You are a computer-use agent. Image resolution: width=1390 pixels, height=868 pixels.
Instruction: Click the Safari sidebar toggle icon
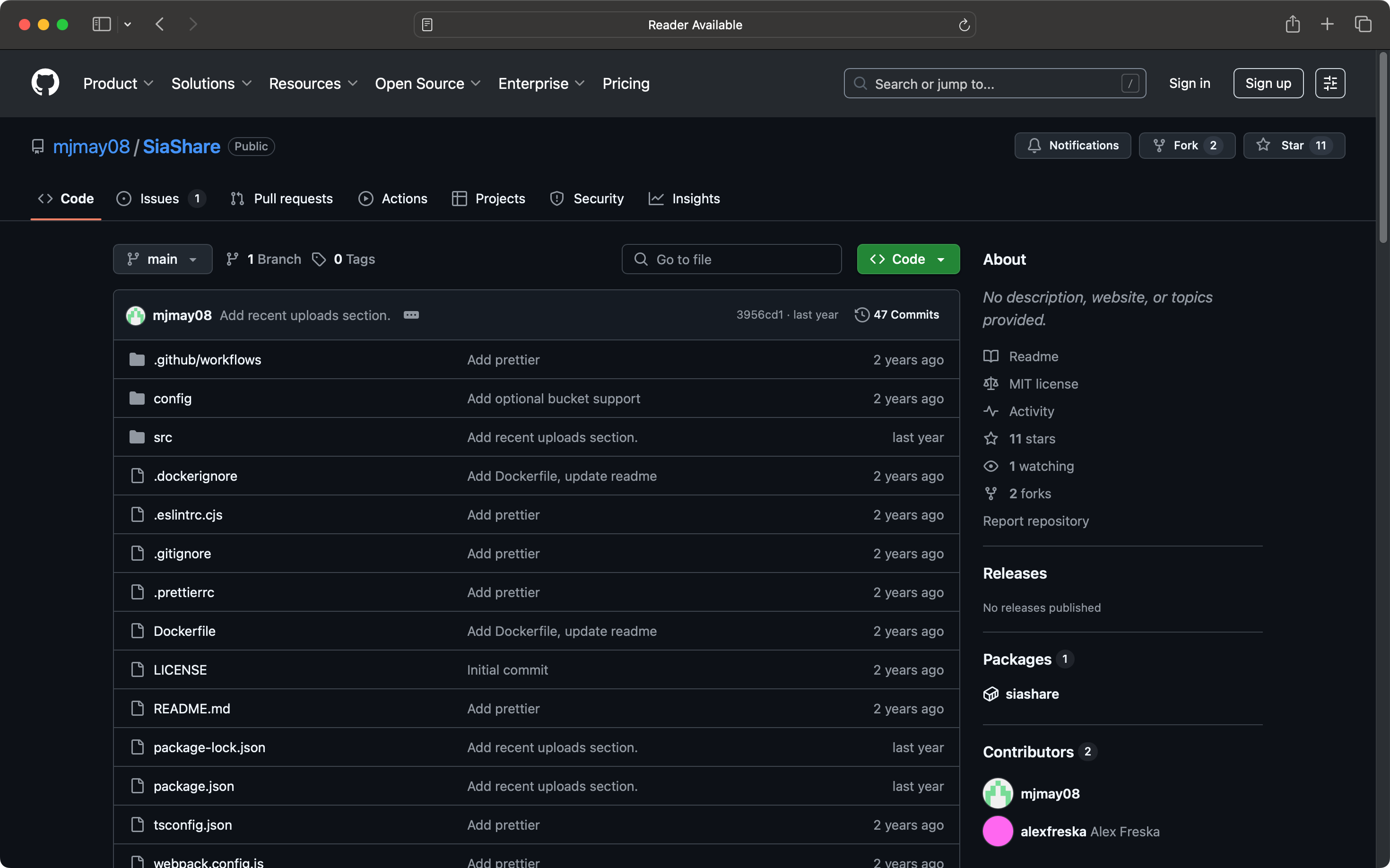tap(102, 24)
